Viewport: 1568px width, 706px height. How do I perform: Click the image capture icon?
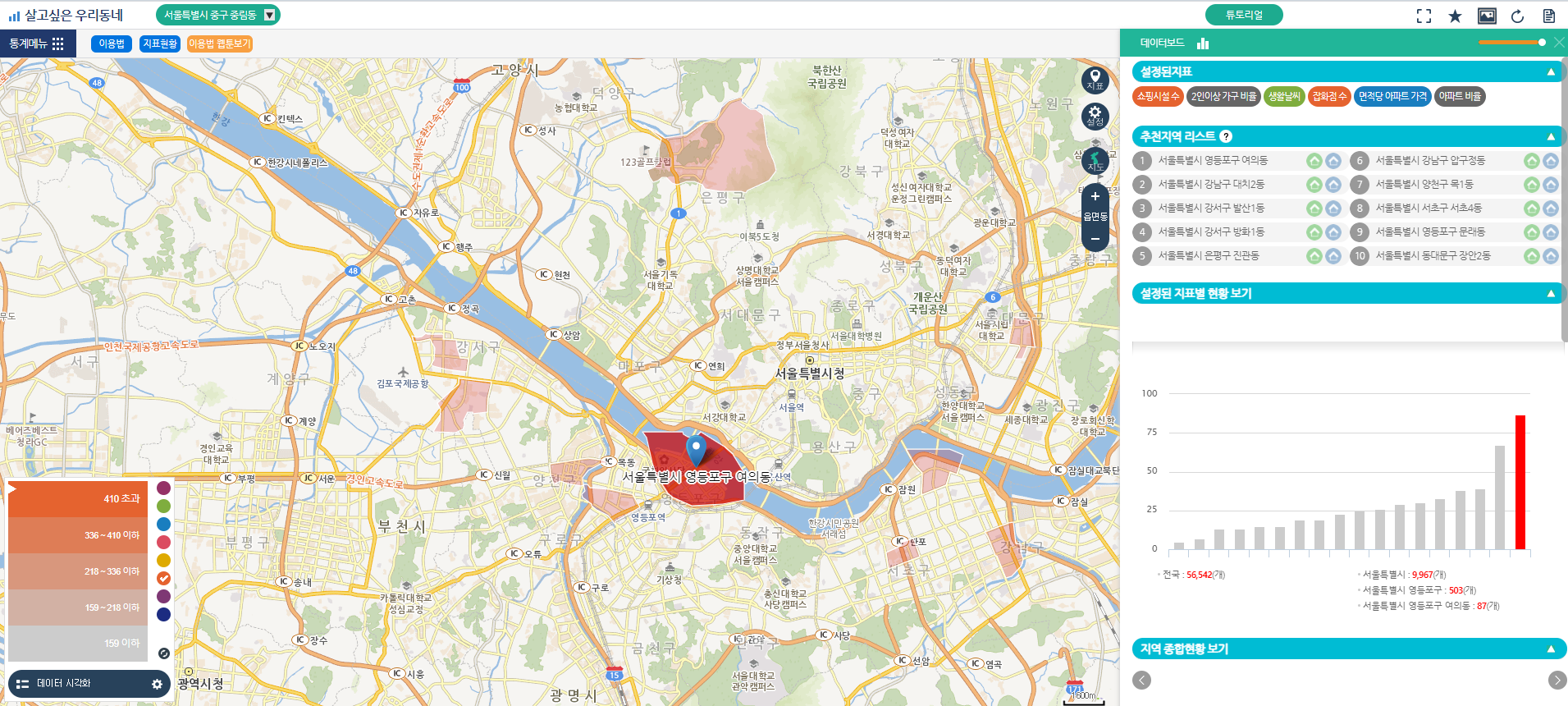(x=1487, y=16)
